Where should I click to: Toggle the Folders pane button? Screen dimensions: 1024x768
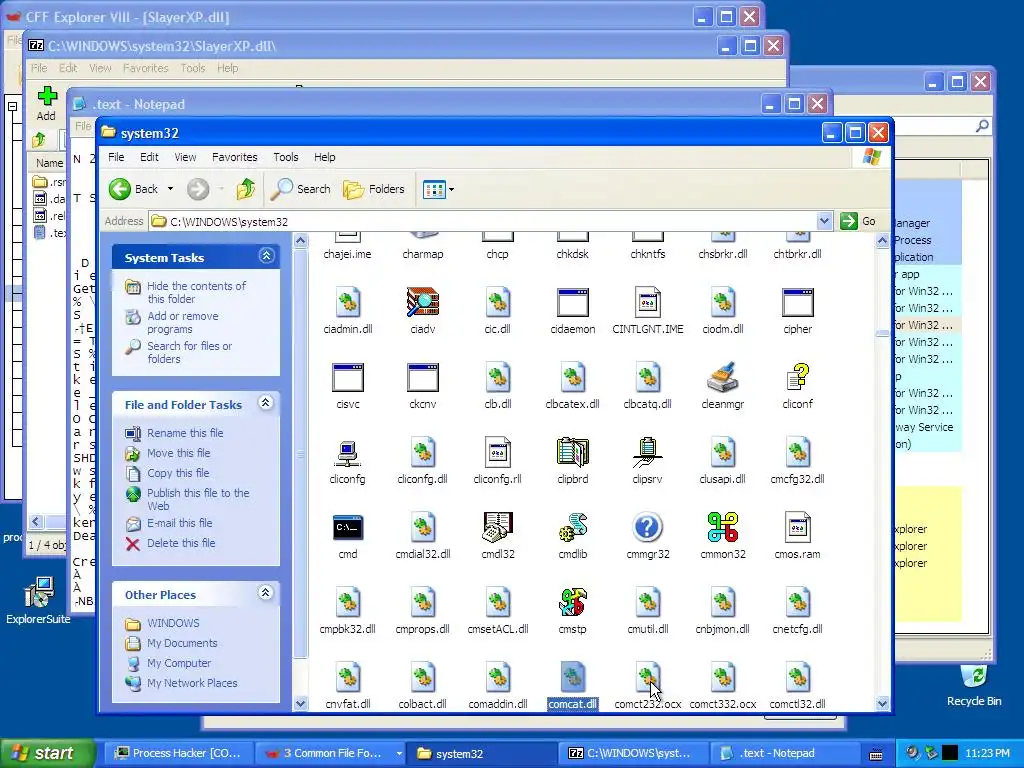tap(374, 189)
